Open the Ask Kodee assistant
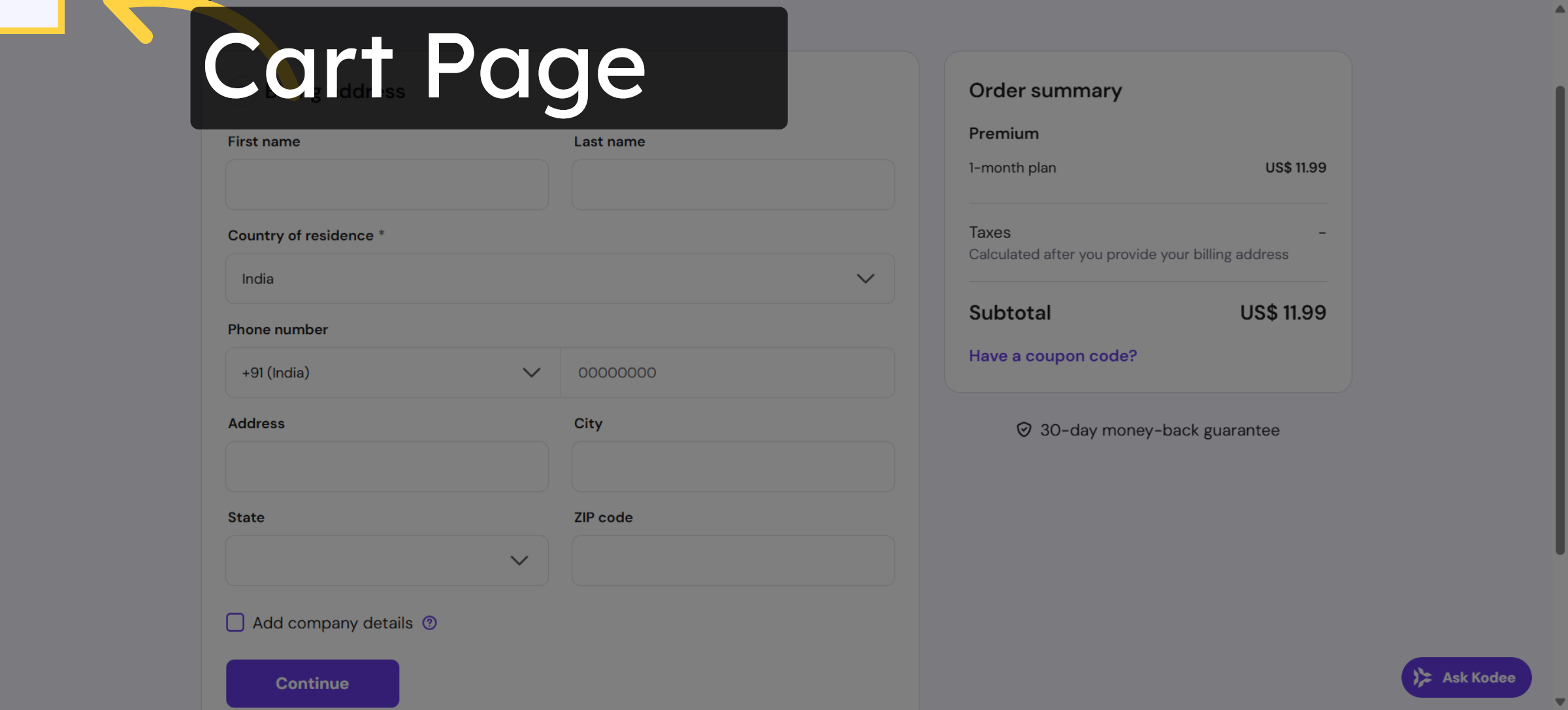 1466,677
